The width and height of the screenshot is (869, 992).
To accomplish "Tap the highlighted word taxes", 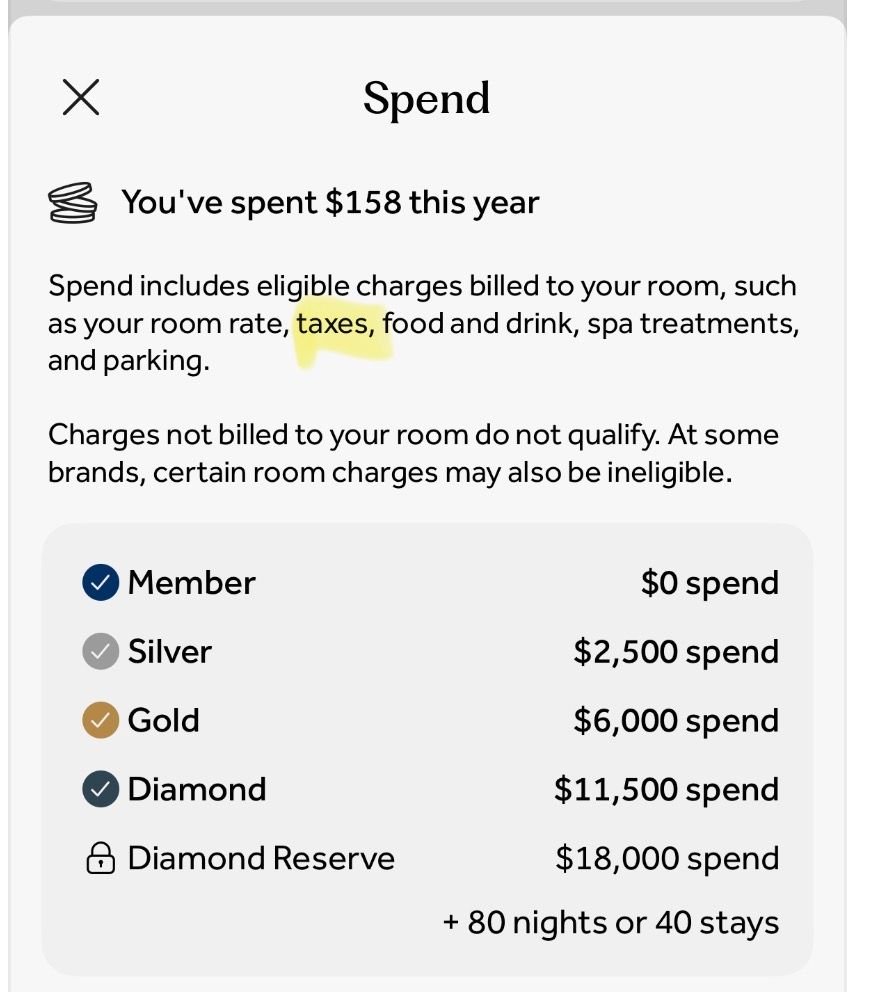I will tap(335, 324).
